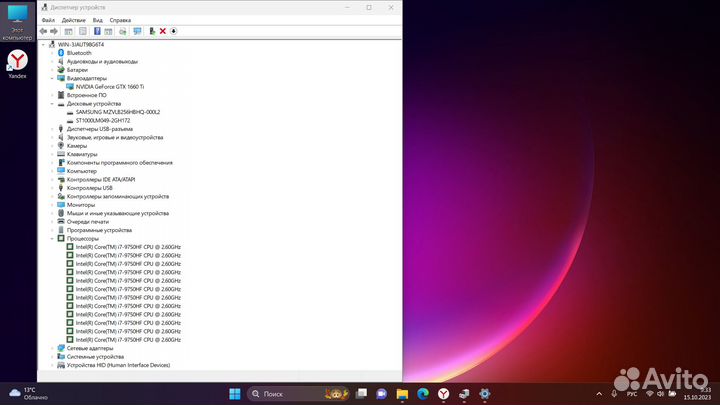
Task: Expand the Клавиатуры category
Action: point(52,154)
